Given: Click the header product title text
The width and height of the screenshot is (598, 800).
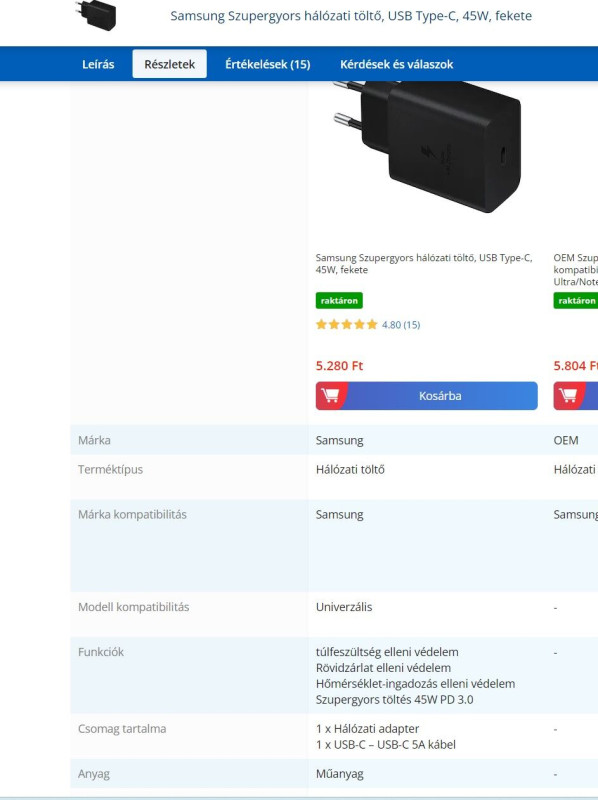Looking at the screenshot, I should (351, 16).
